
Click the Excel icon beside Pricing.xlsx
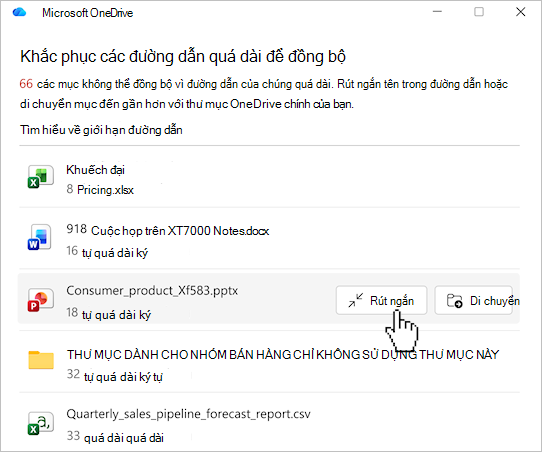pos(40,177)
